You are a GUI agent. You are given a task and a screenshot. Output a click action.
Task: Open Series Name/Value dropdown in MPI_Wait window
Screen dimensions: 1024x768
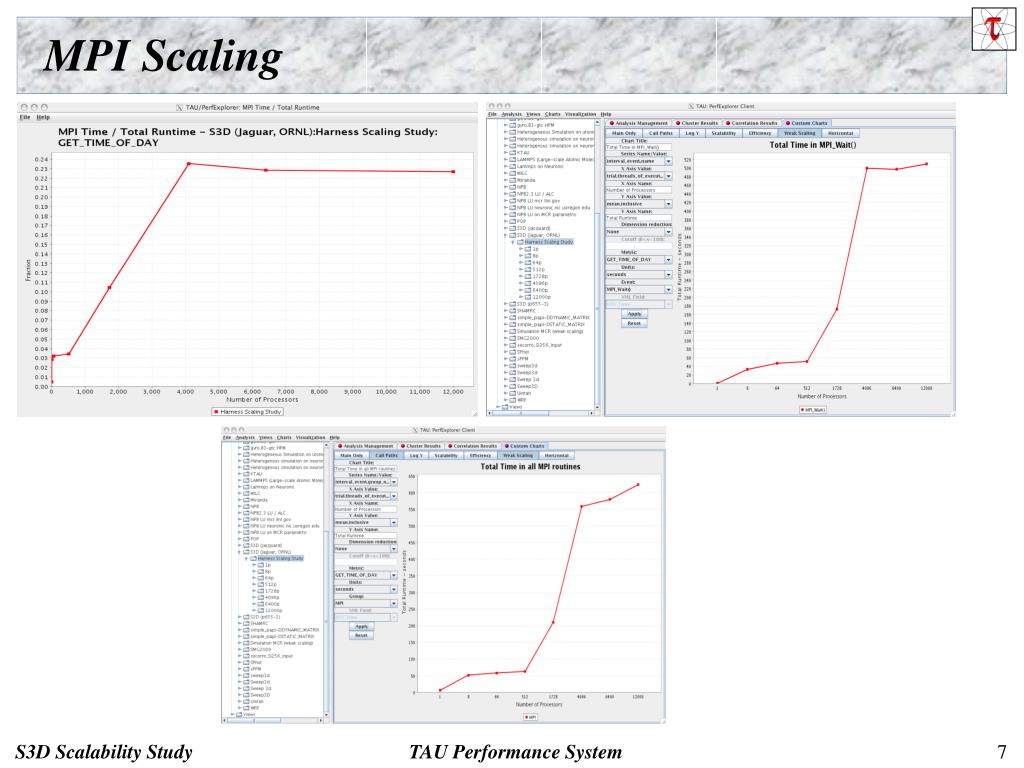pos(639,161)
